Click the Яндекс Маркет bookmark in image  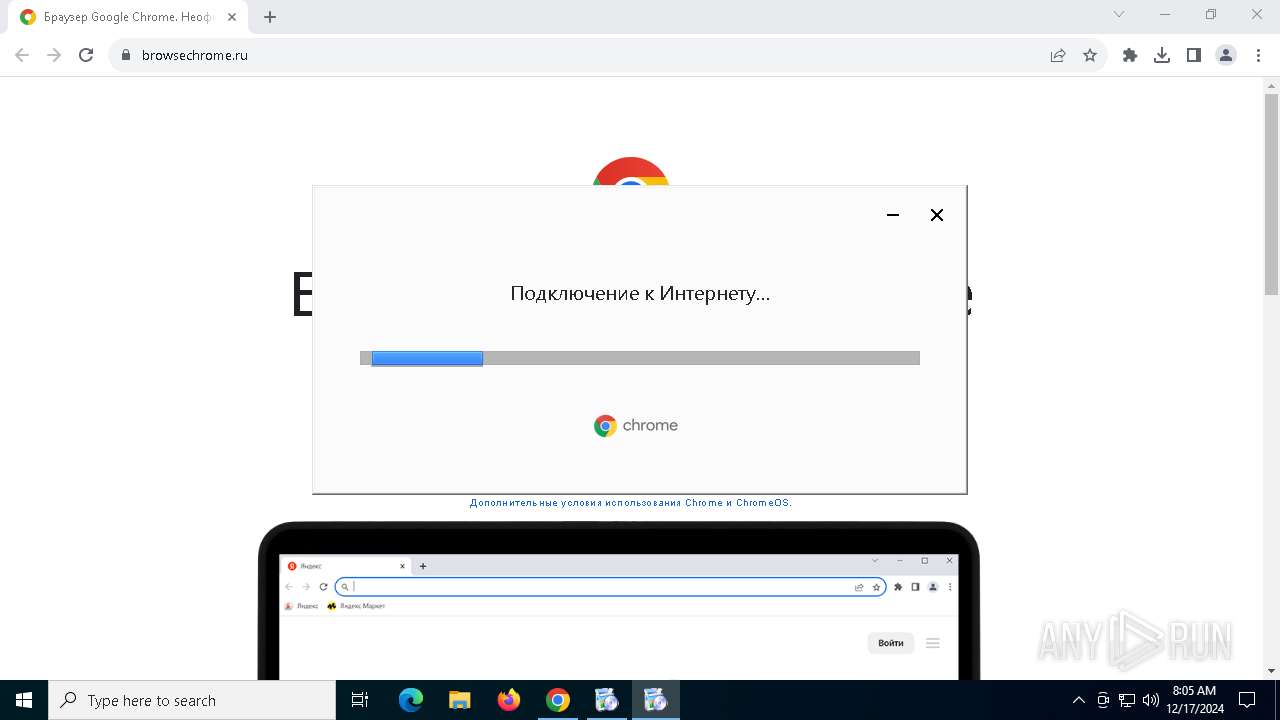356,606
